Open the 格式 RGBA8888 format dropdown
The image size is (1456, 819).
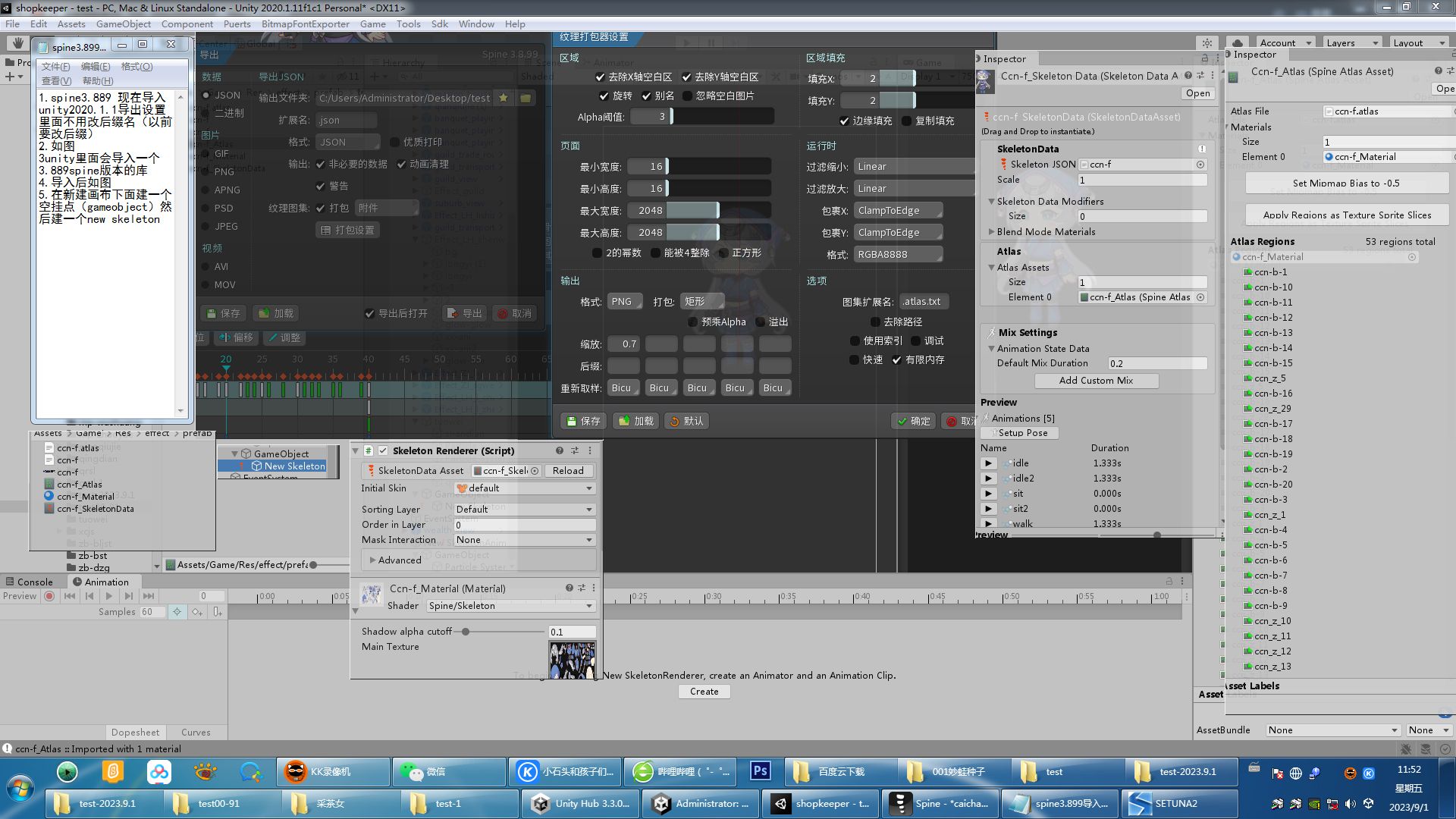pos(899,255)
